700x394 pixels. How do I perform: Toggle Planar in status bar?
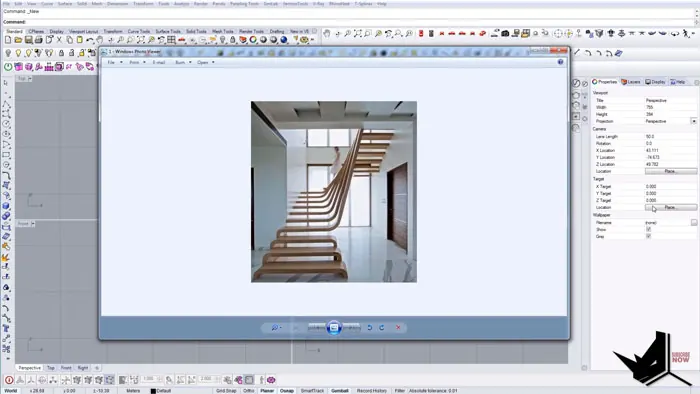tap(267, 391)
